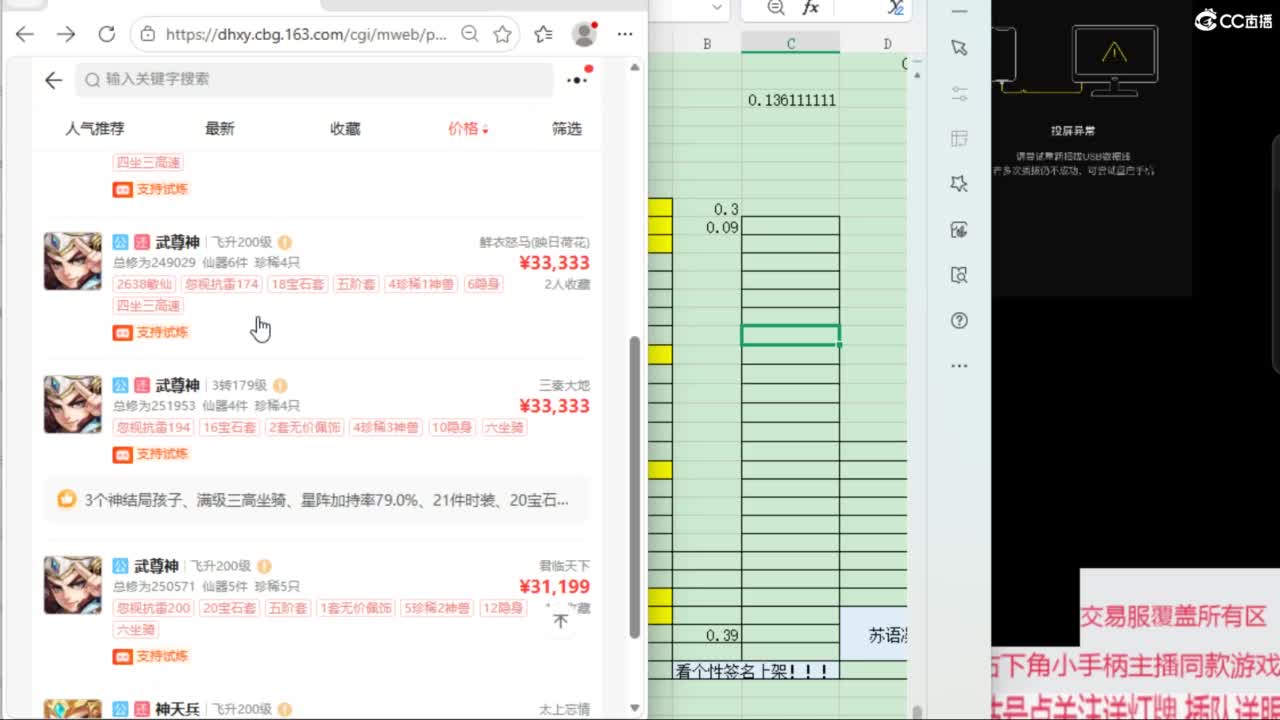1280x720 pixels.
Task: Click the web page vertical scrollbar thumb
Action: pyautogui.click(x=634, y=487)
